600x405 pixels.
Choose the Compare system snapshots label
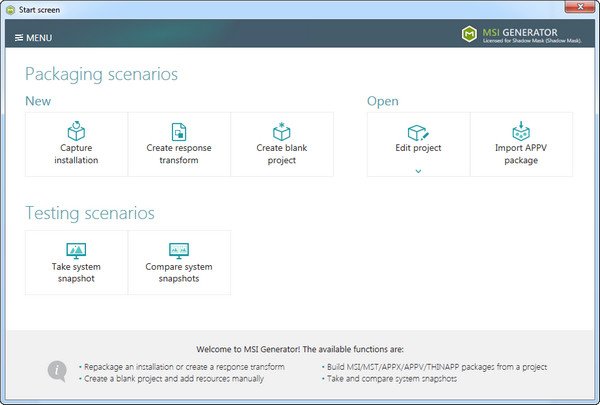(x=179, y=273)
